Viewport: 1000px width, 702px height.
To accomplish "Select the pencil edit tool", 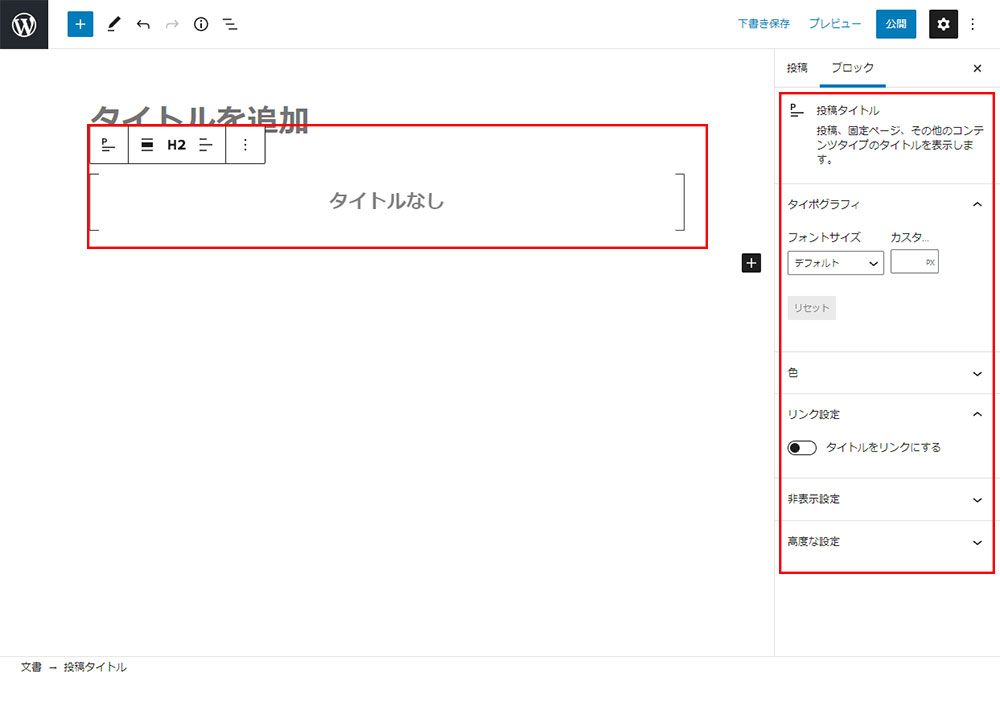I will (113, 24).
